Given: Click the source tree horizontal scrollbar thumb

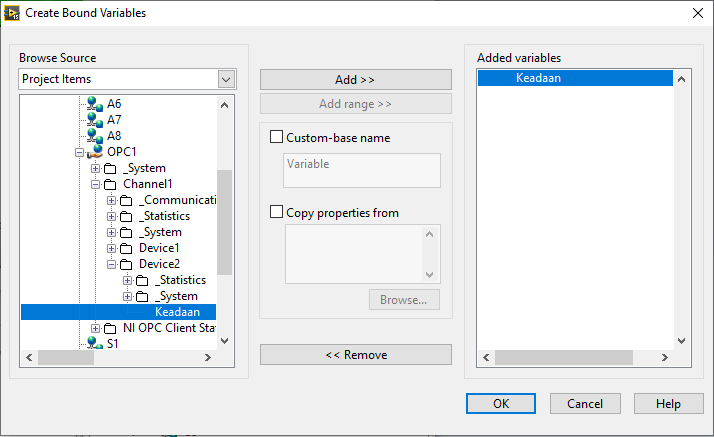Looking at the screenshot, I should click(66, 358).
